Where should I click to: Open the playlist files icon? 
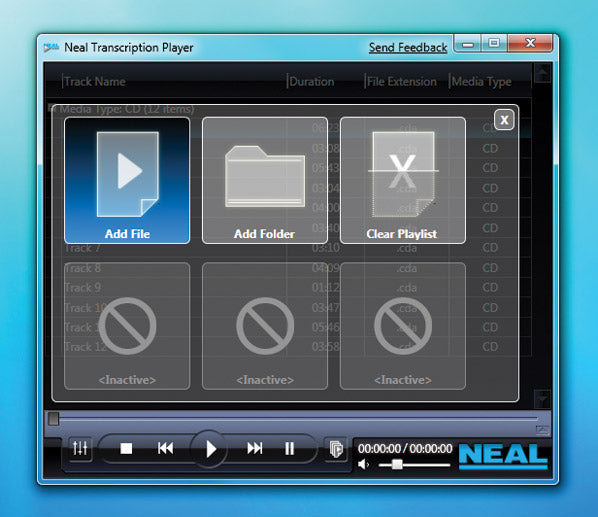click(x=336, y=449)
